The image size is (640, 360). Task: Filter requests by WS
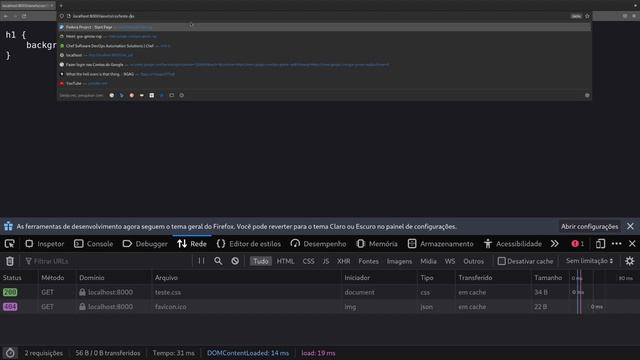pos(450,261)
